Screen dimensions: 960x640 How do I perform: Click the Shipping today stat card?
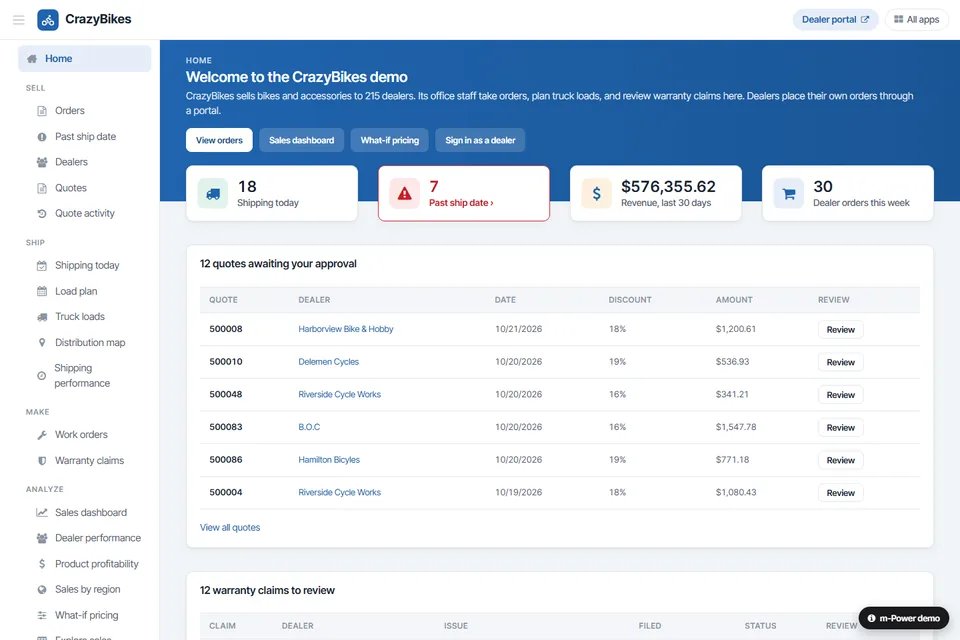[272, 194]
